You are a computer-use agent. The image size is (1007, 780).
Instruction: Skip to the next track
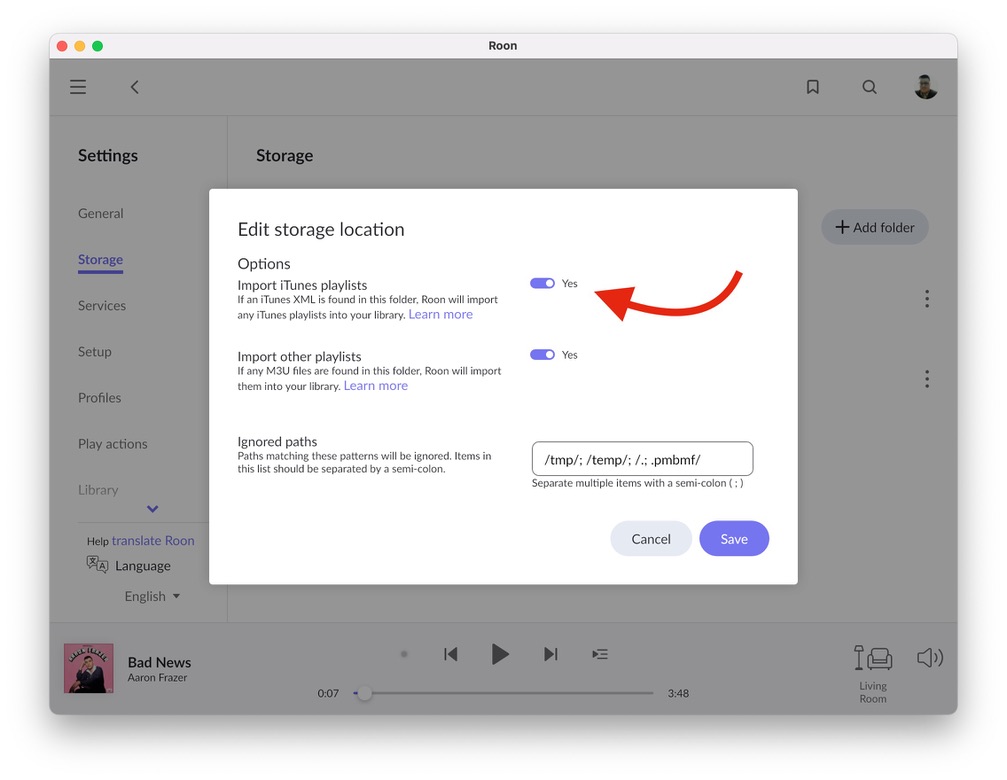[550, 654]
